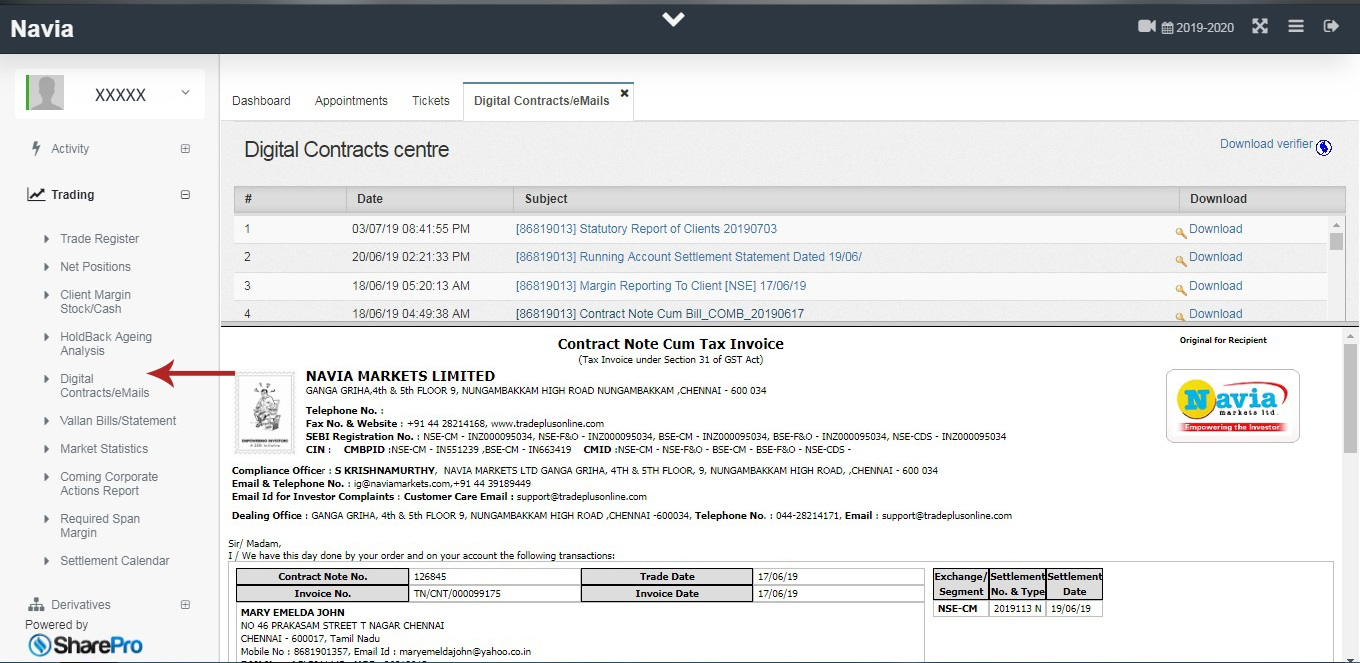This screenshot has width=1360, height=663.
Task: Open Running Account Settlement Statement email
Action: (689, 257)
